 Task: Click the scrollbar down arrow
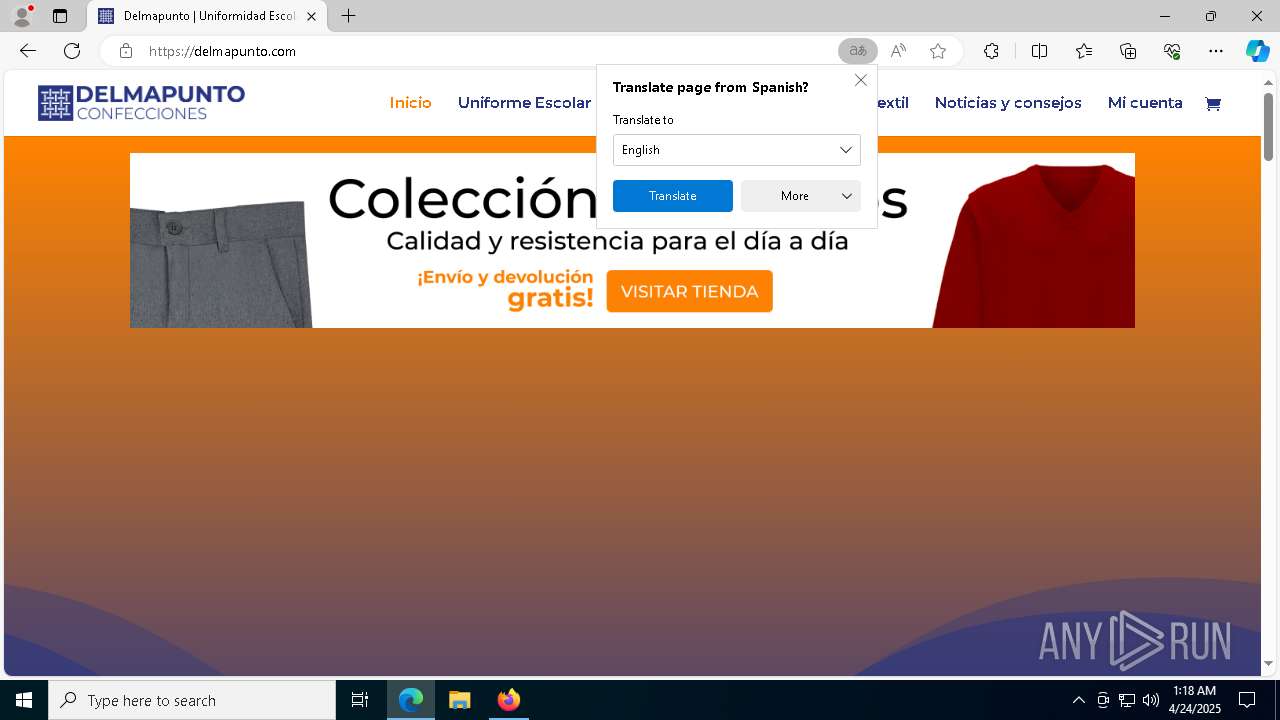tap(1268, 664)
